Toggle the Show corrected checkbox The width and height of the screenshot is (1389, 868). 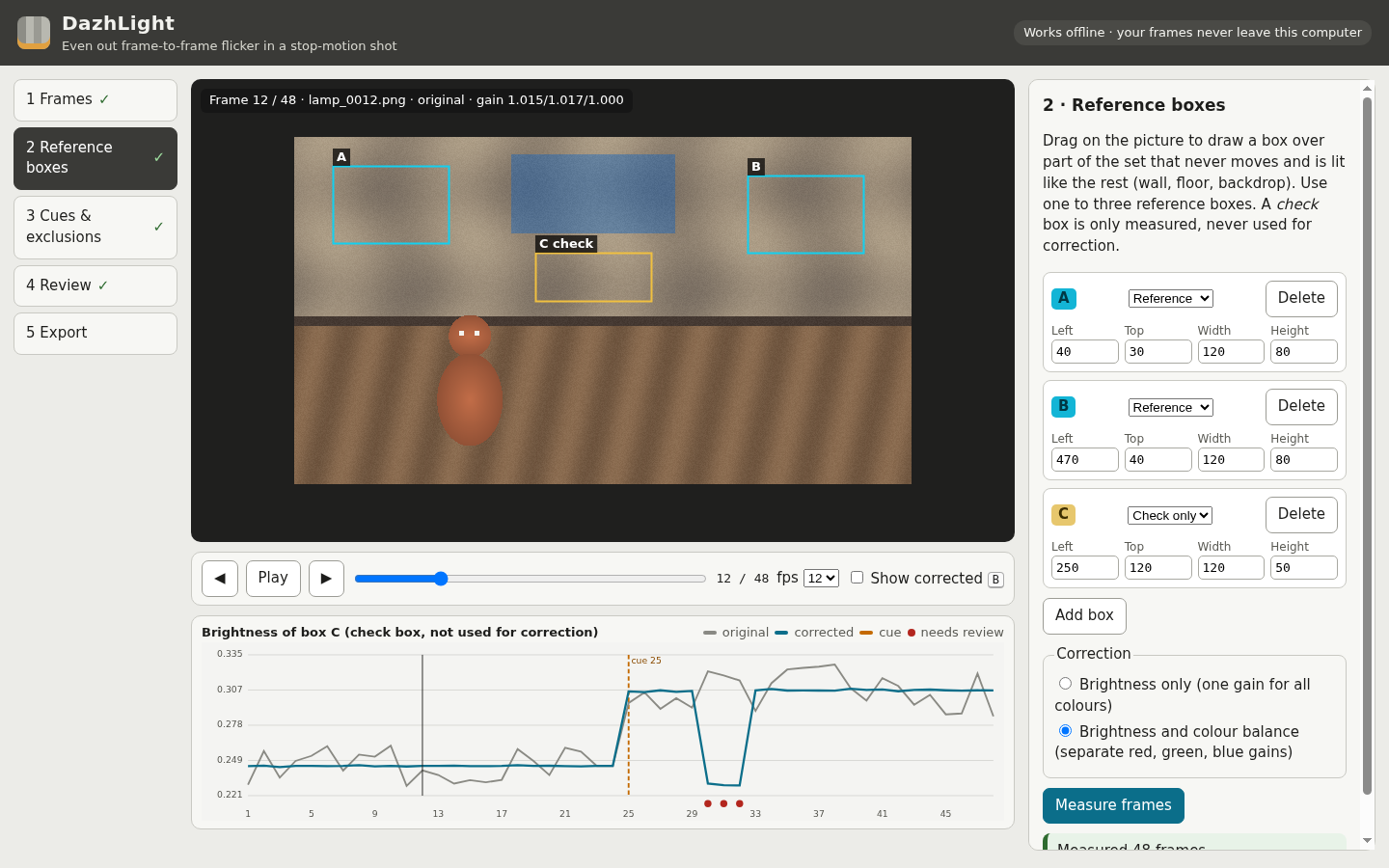(857, 577)
